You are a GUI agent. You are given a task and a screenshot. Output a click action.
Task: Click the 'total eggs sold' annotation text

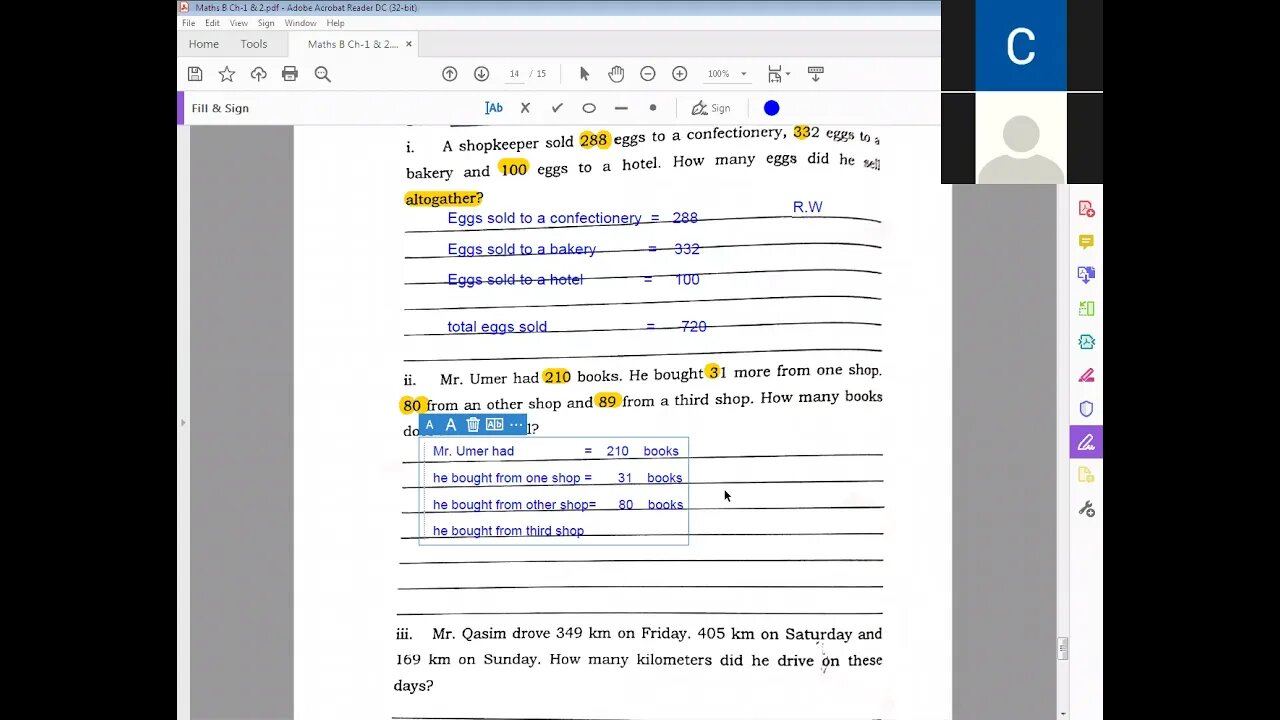pos(497,327)
